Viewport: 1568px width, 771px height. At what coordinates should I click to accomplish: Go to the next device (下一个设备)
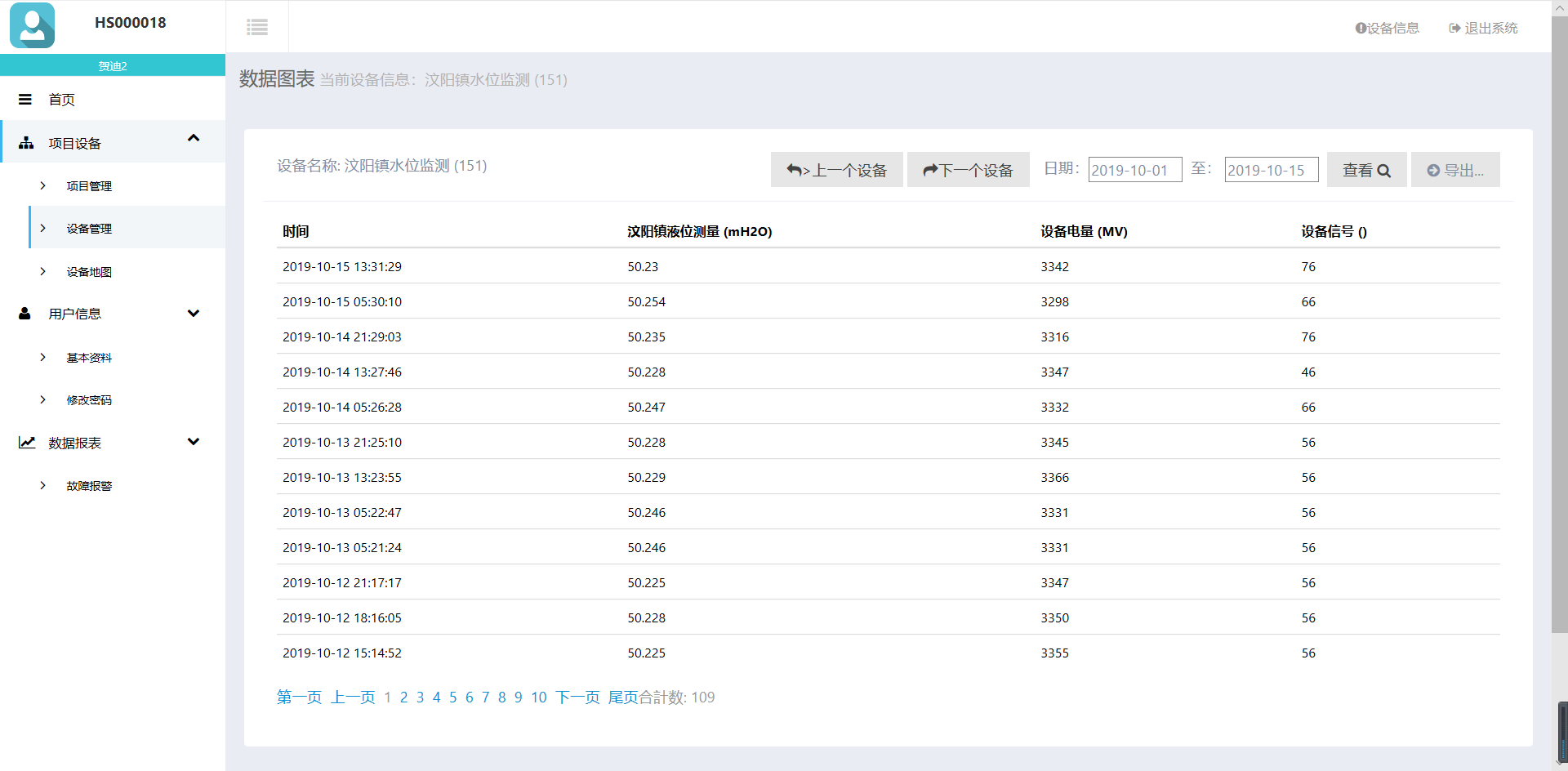pos(968,170)
